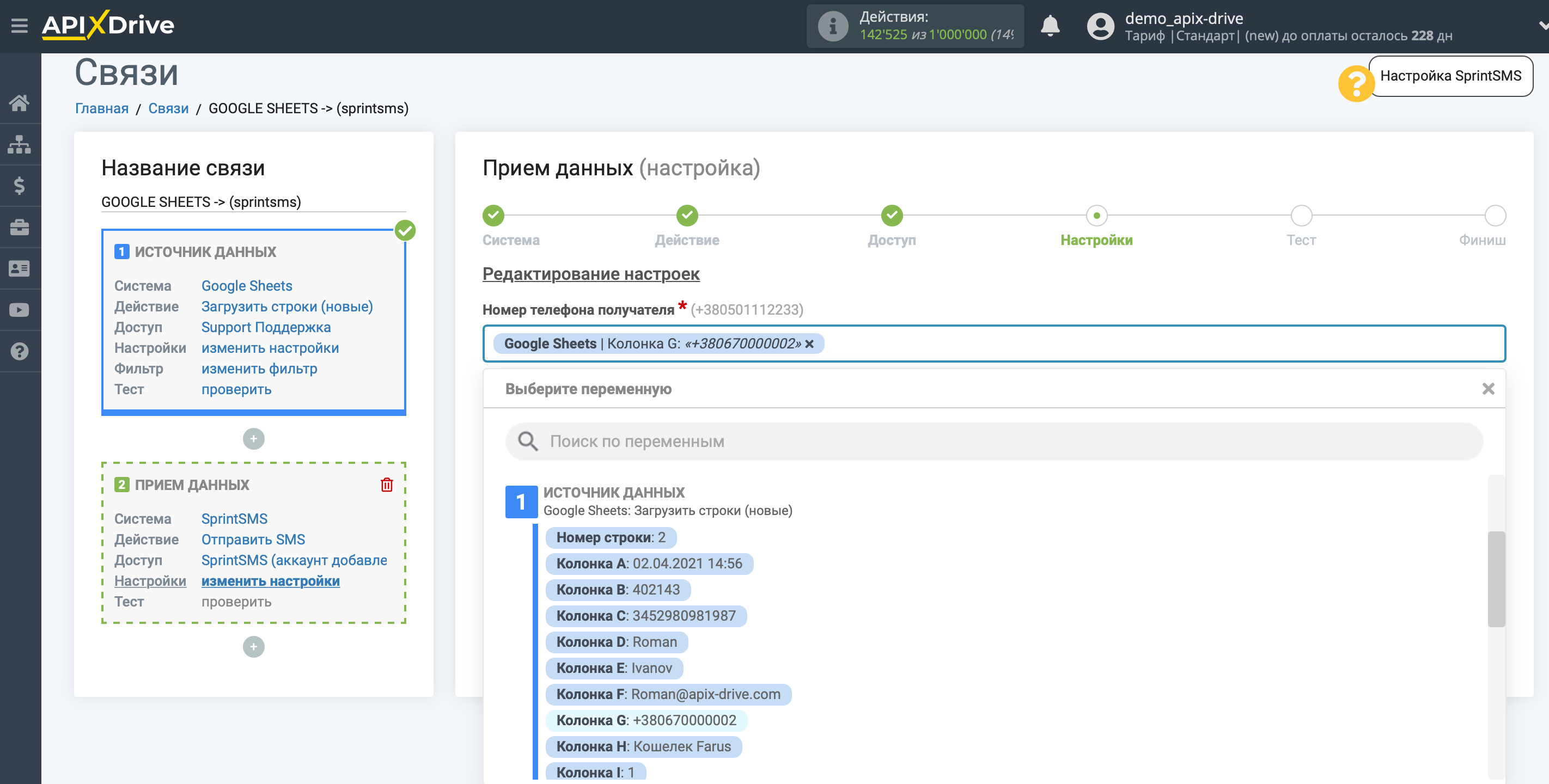Click the ApiX-Drive logo

[108, 25]
